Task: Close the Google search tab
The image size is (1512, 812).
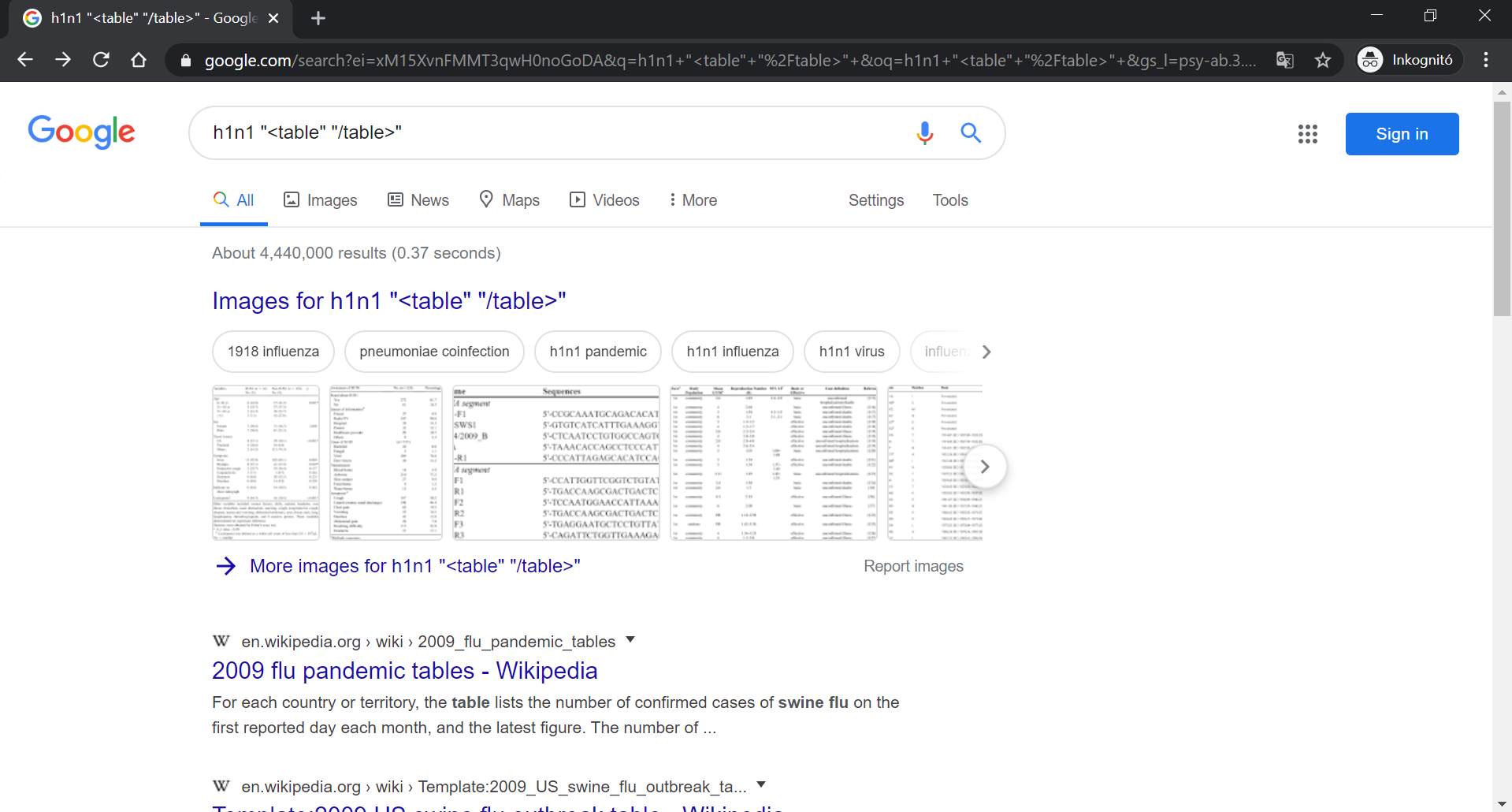Action: click(273, 18)
